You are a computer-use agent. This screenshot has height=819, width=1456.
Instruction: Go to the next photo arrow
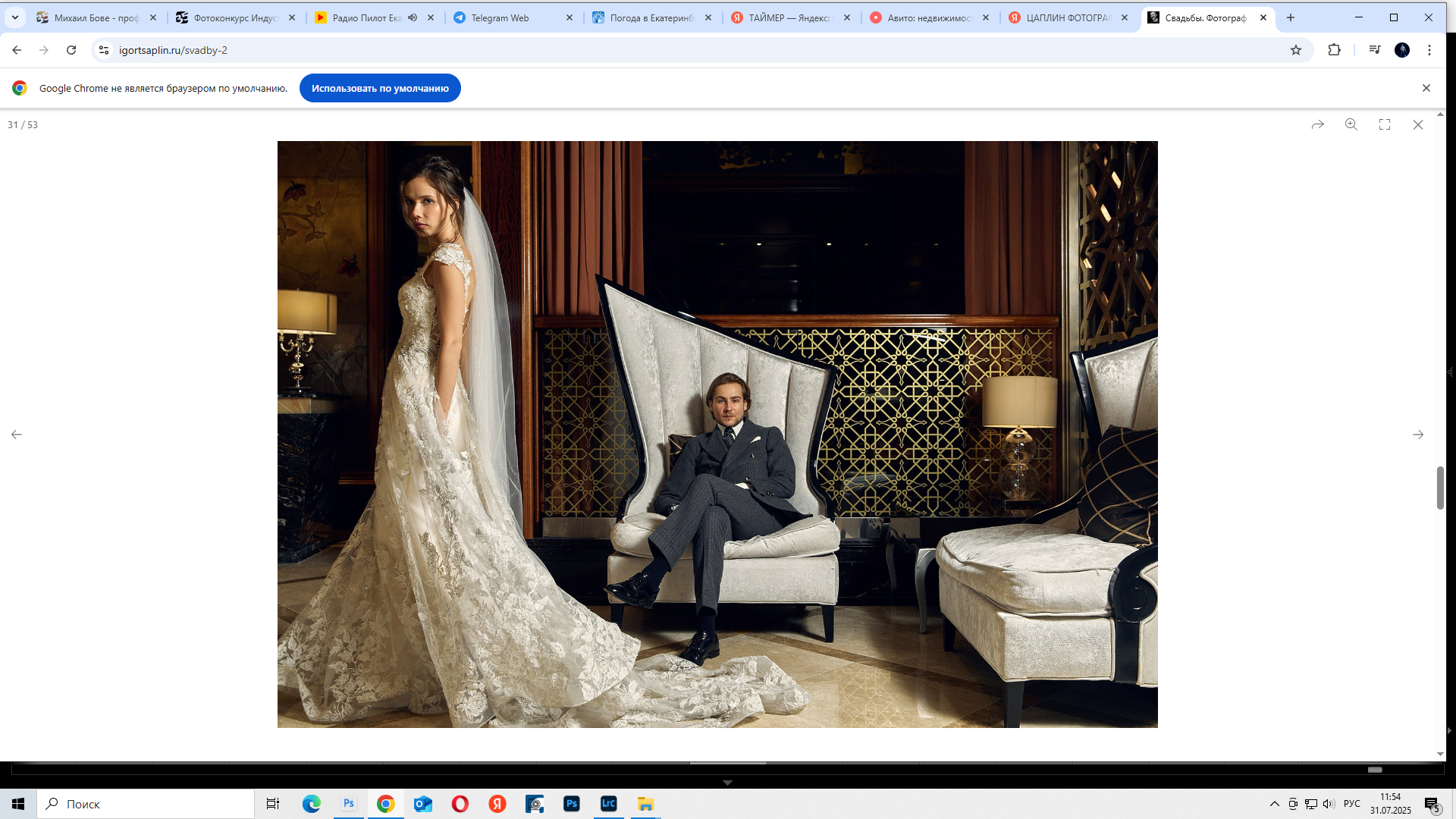(1417, 435)
